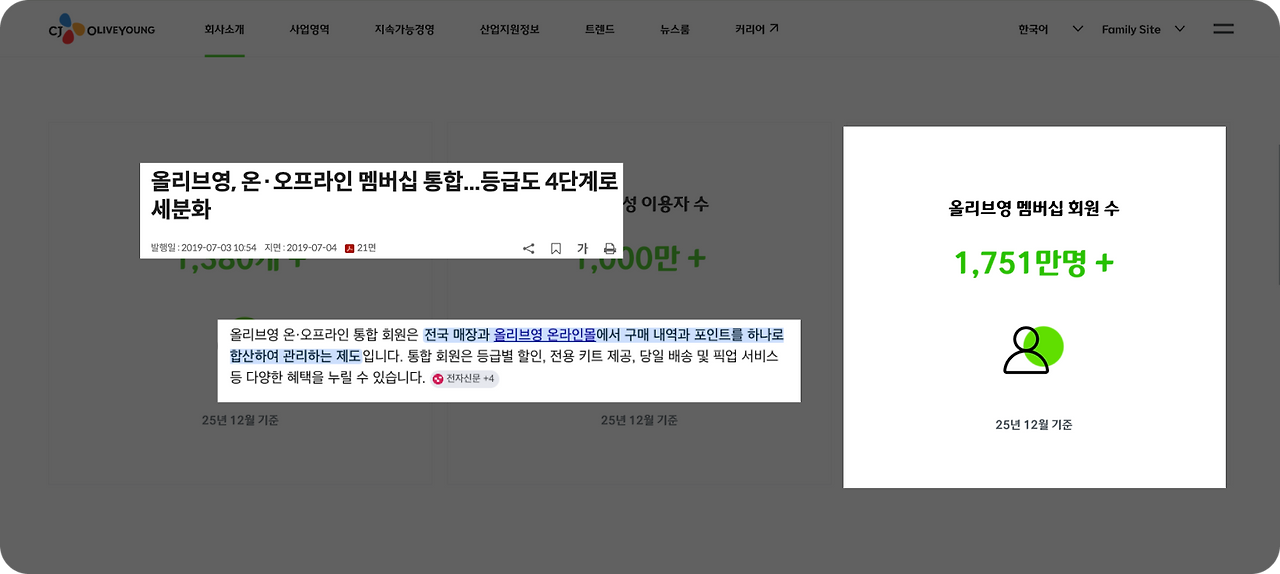This screenshot has height=574, width=1280.
Task: Click the 지면 : 2019-07-04 text
Action: [x=300, y=248]
